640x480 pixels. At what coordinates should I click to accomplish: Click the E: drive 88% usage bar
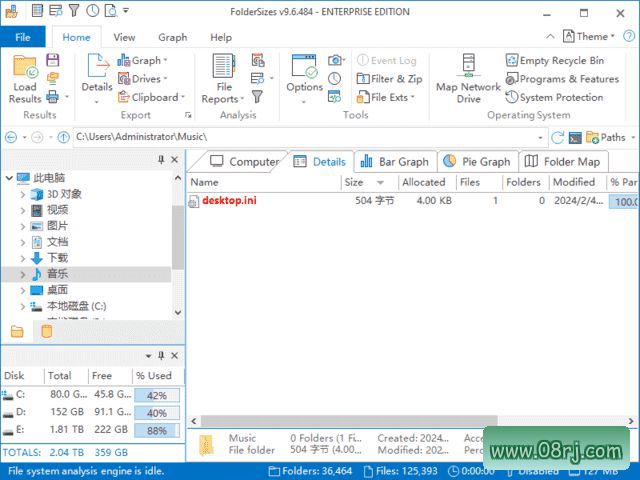tap(157, 430)
